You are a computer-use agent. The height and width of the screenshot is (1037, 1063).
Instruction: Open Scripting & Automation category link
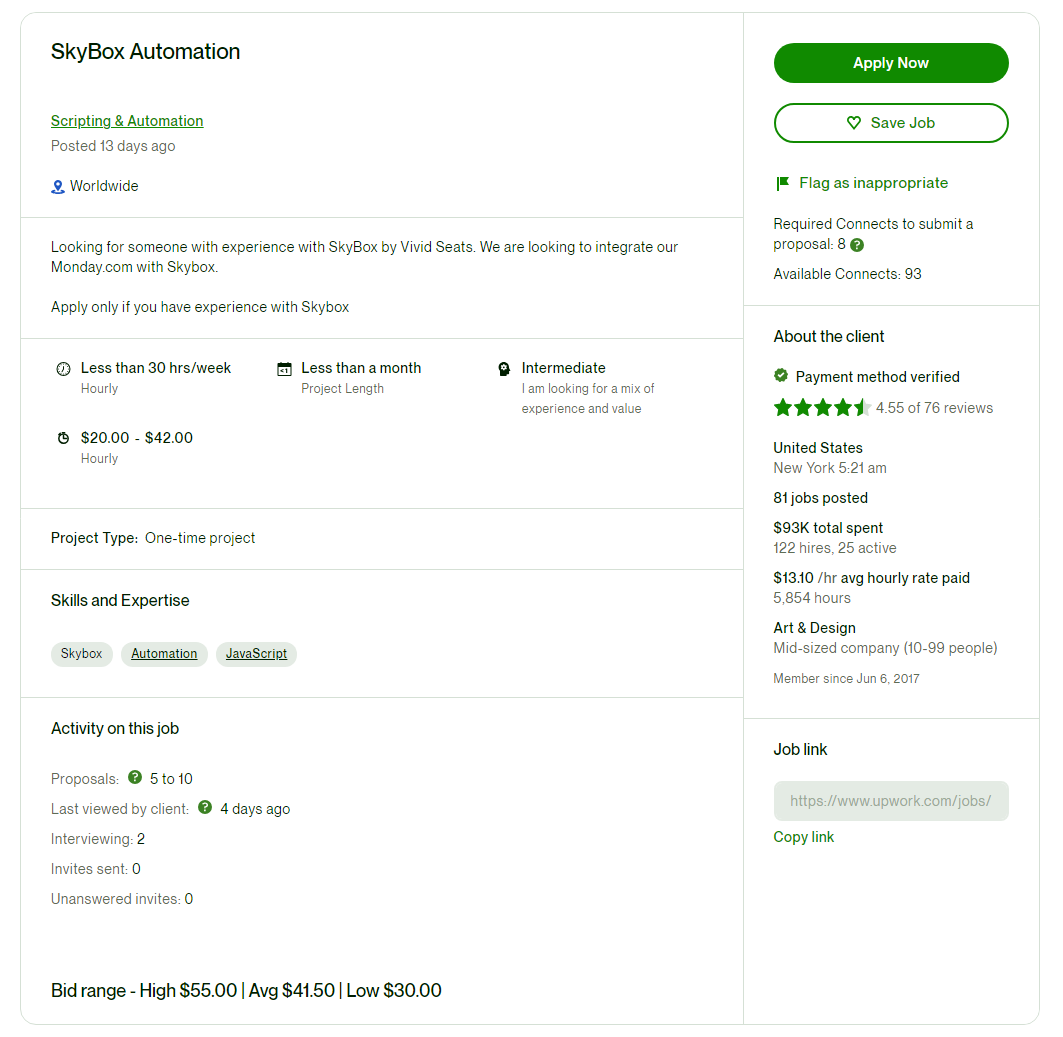click(127, 121)
